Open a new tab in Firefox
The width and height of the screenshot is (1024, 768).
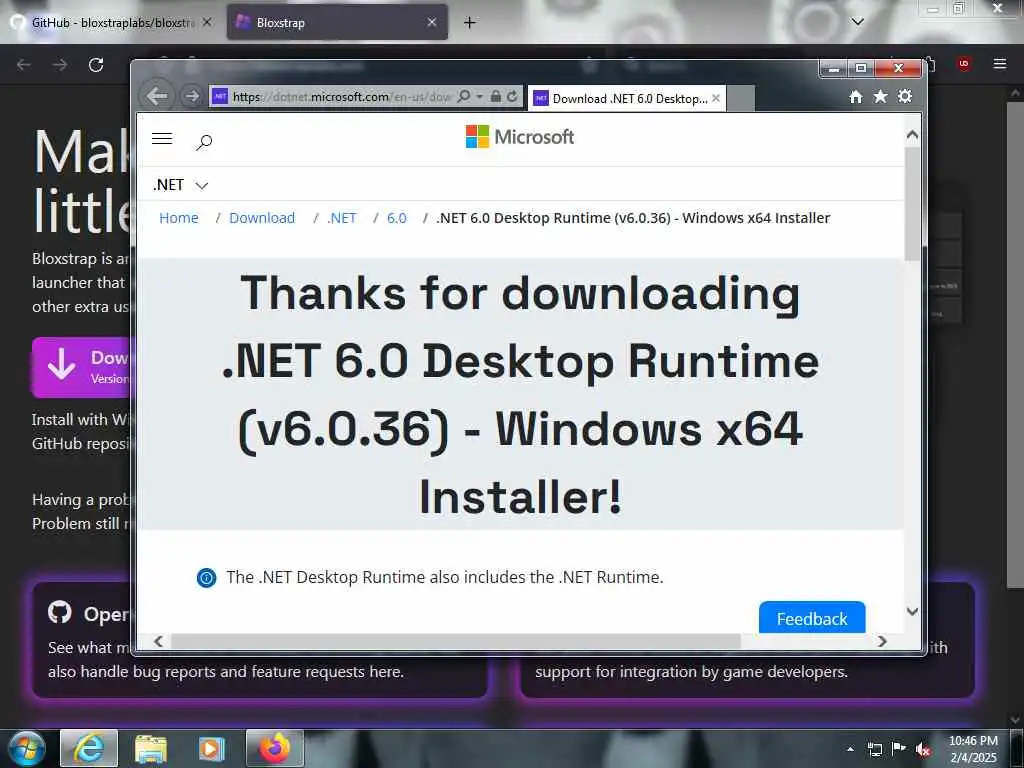[469, 22]
